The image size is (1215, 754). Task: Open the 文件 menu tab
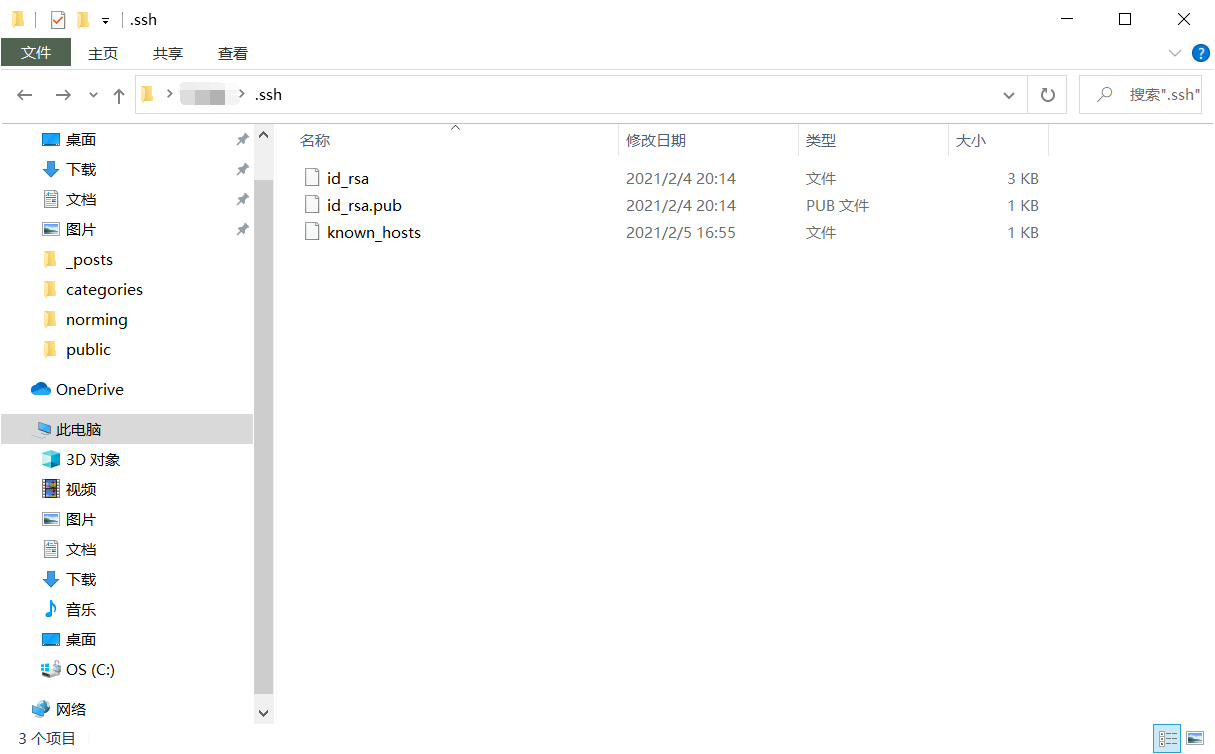(x=36, y=53)
